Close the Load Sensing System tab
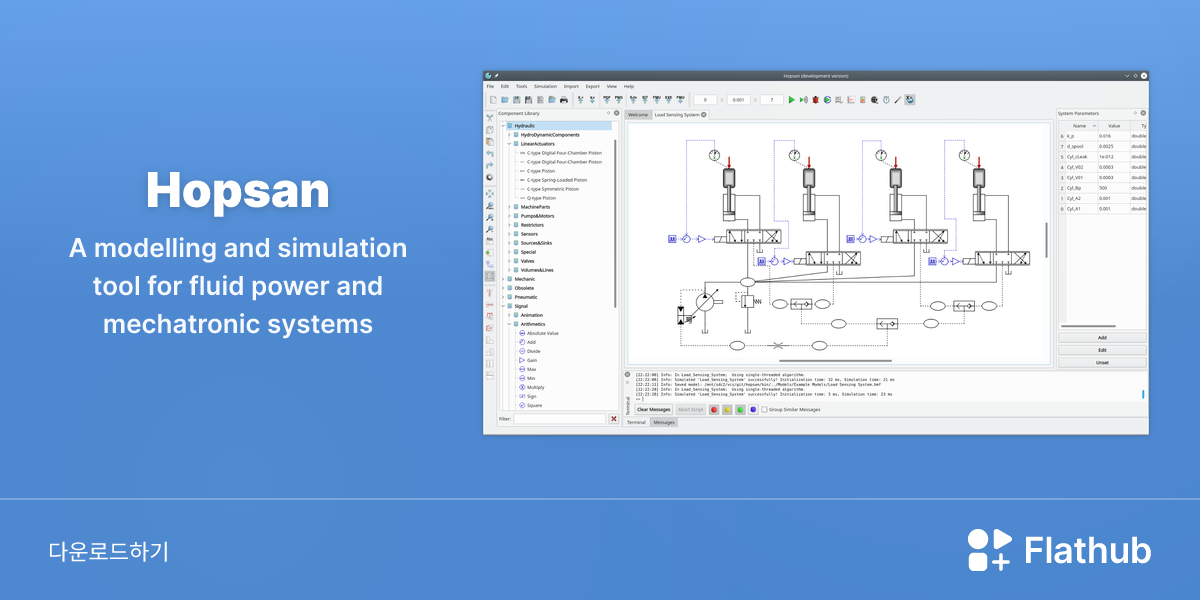The image size is (1200, 600). pyautogui.click(x=704, y=115)
